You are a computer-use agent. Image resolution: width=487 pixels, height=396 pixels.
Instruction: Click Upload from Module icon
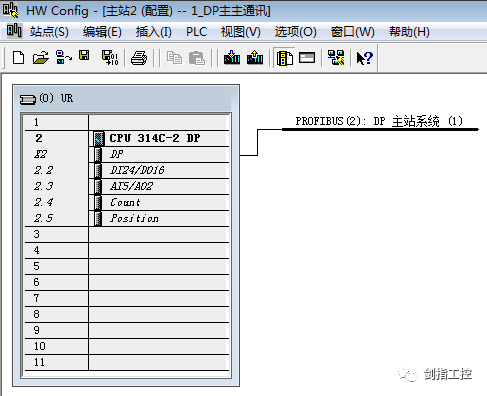pyautogui.click(x=255, y=58)
